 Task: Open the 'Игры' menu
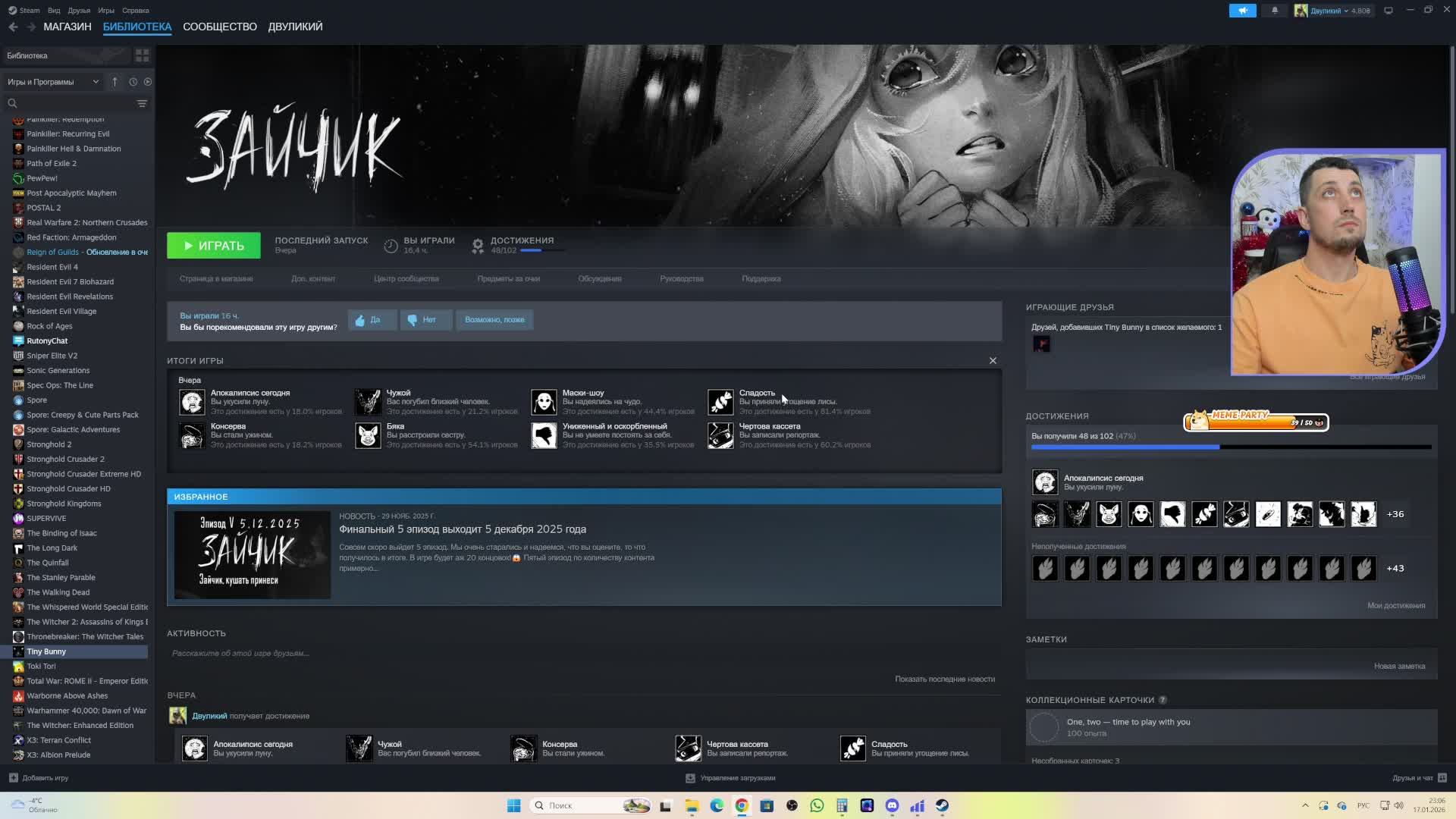(106, 11)
